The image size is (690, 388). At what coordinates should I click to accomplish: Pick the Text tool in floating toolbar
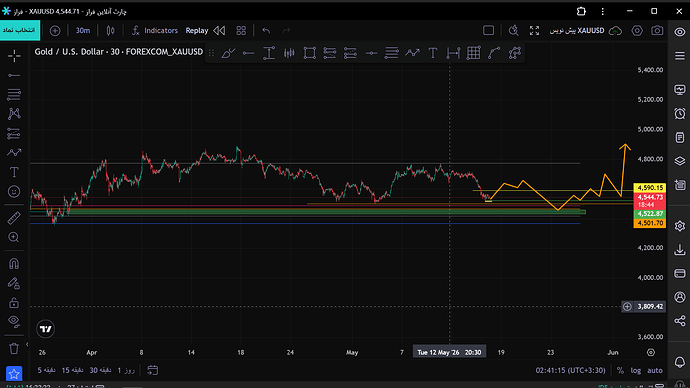[433, 53]
